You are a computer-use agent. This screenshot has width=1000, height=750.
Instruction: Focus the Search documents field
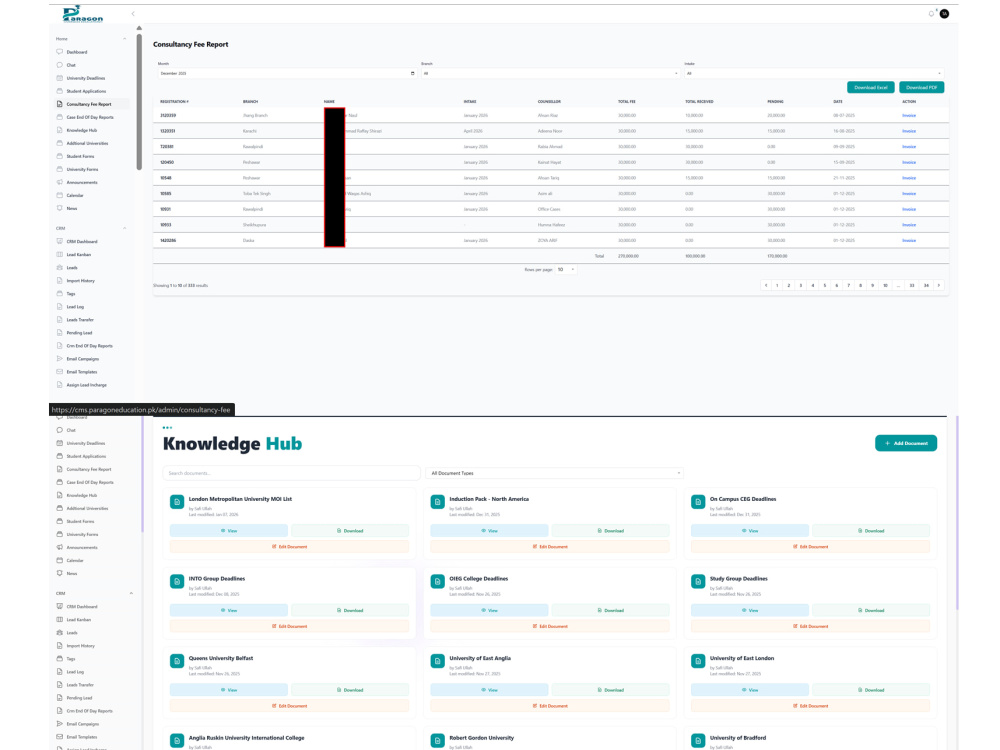coord(291,473)
